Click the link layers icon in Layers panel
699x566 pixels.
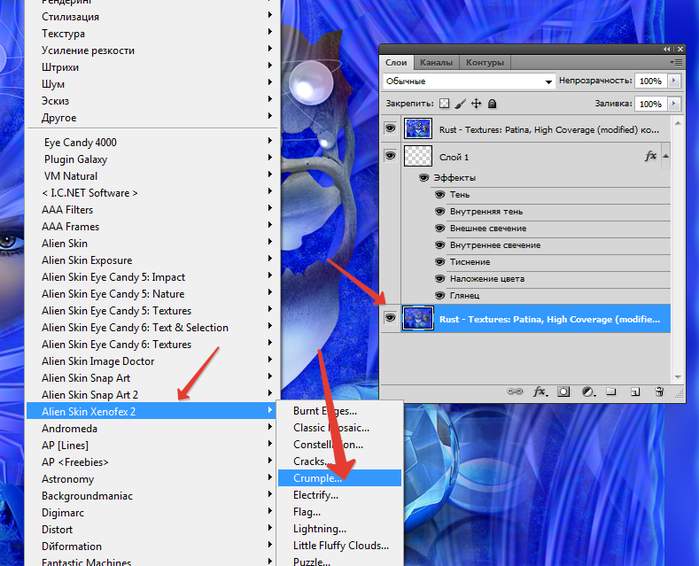pyautogui.click(x=515, y=391)
